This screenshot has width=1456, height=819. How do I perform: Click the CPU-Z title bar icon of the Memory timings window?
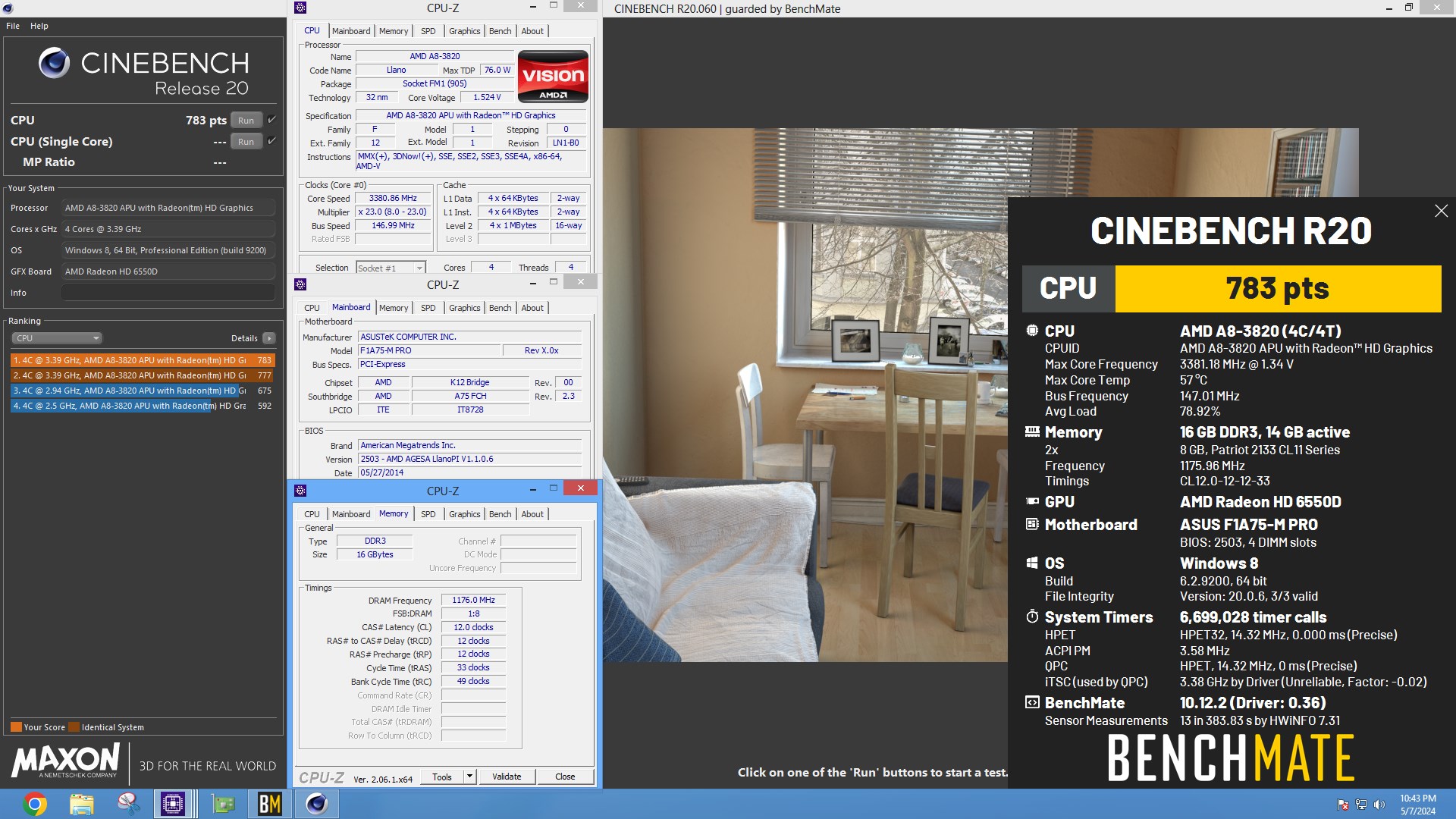300,491
